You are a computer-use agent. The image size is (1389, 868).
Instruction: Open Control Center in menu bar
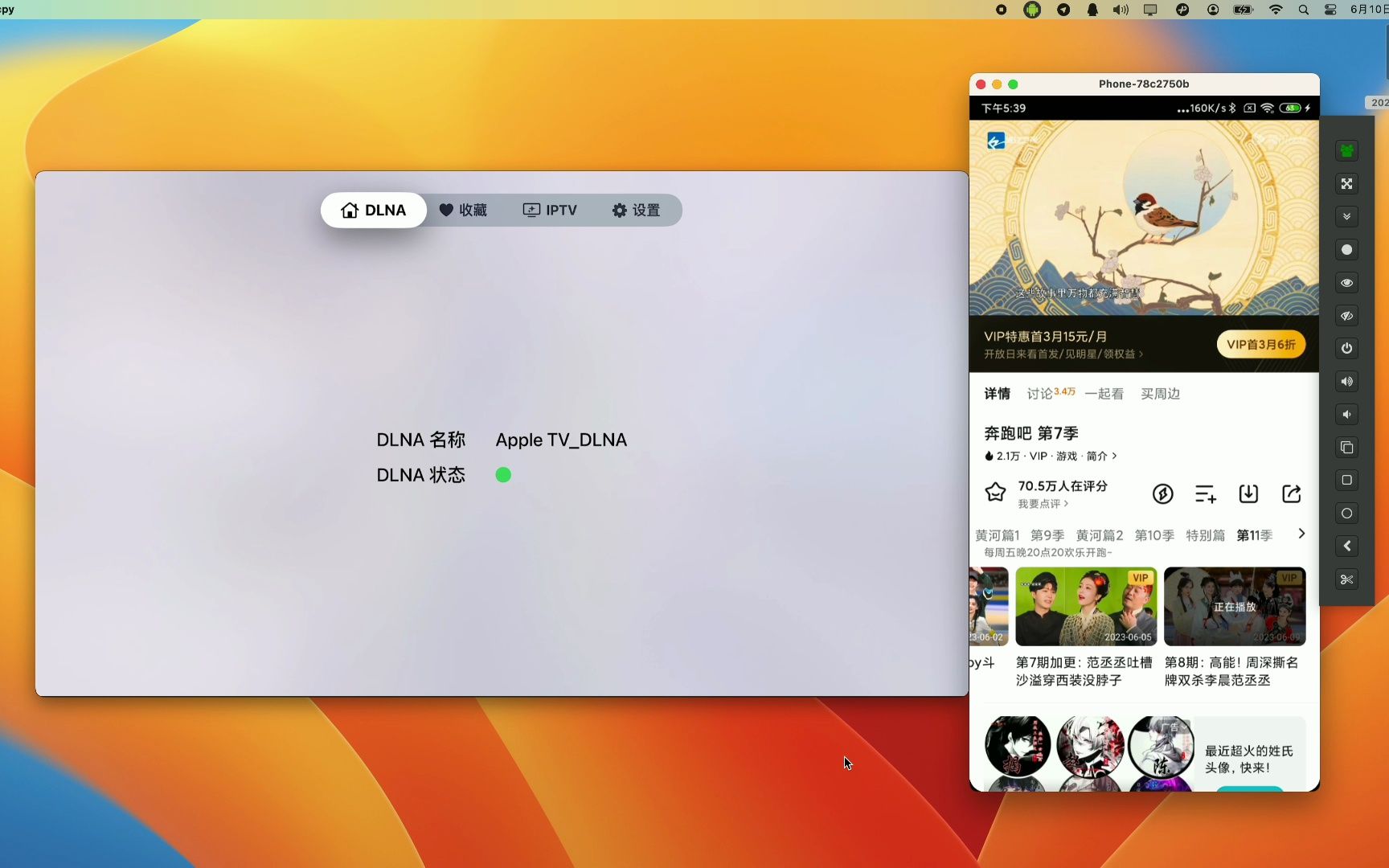[x=1330, y=10]
